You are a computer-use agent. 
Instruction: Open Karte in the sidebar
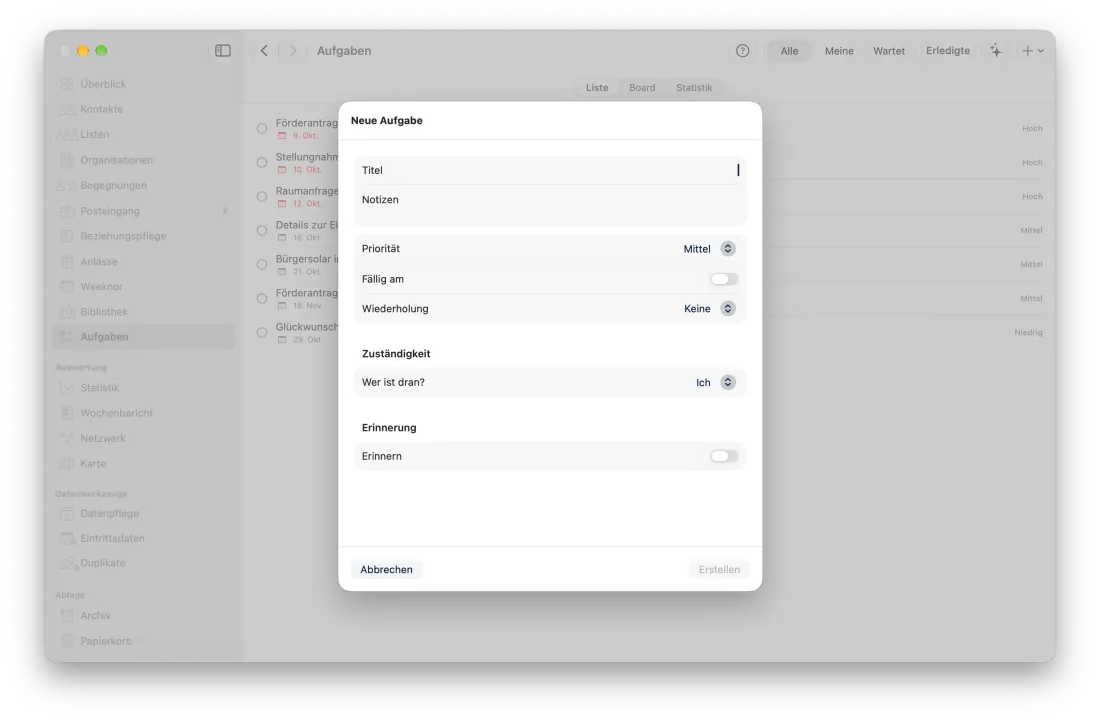144,464
